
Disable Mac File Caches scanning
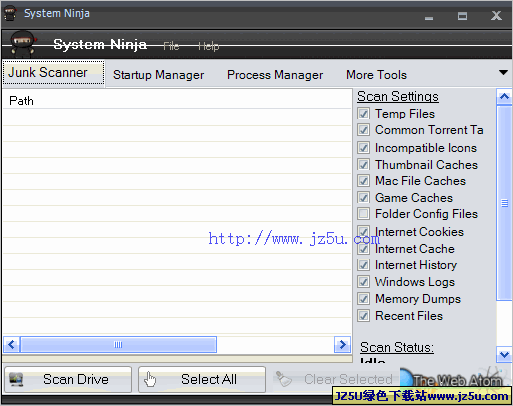[x=363, y=181]
